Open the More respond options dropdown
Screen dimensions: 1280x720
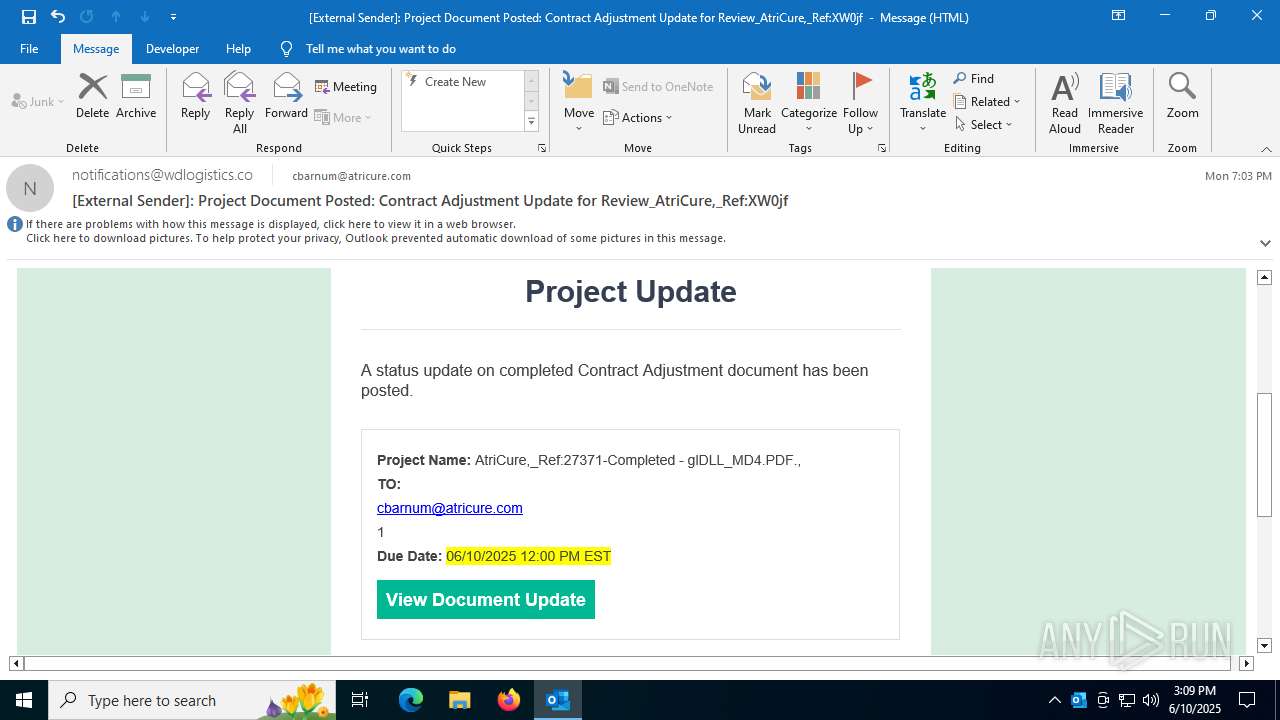[x=343, y=117]
